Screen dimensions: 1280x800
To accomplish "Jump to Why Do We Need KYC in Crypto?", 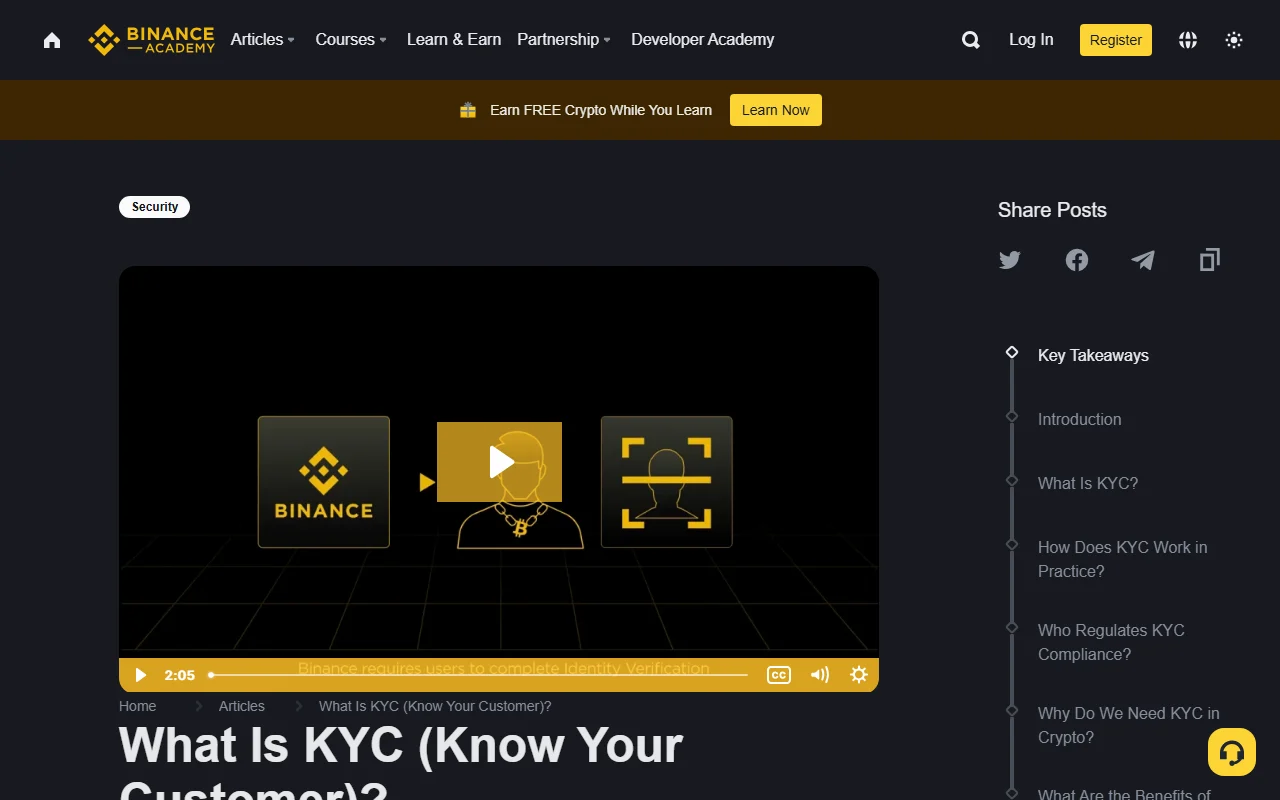I will click(x=1129, y=725).
